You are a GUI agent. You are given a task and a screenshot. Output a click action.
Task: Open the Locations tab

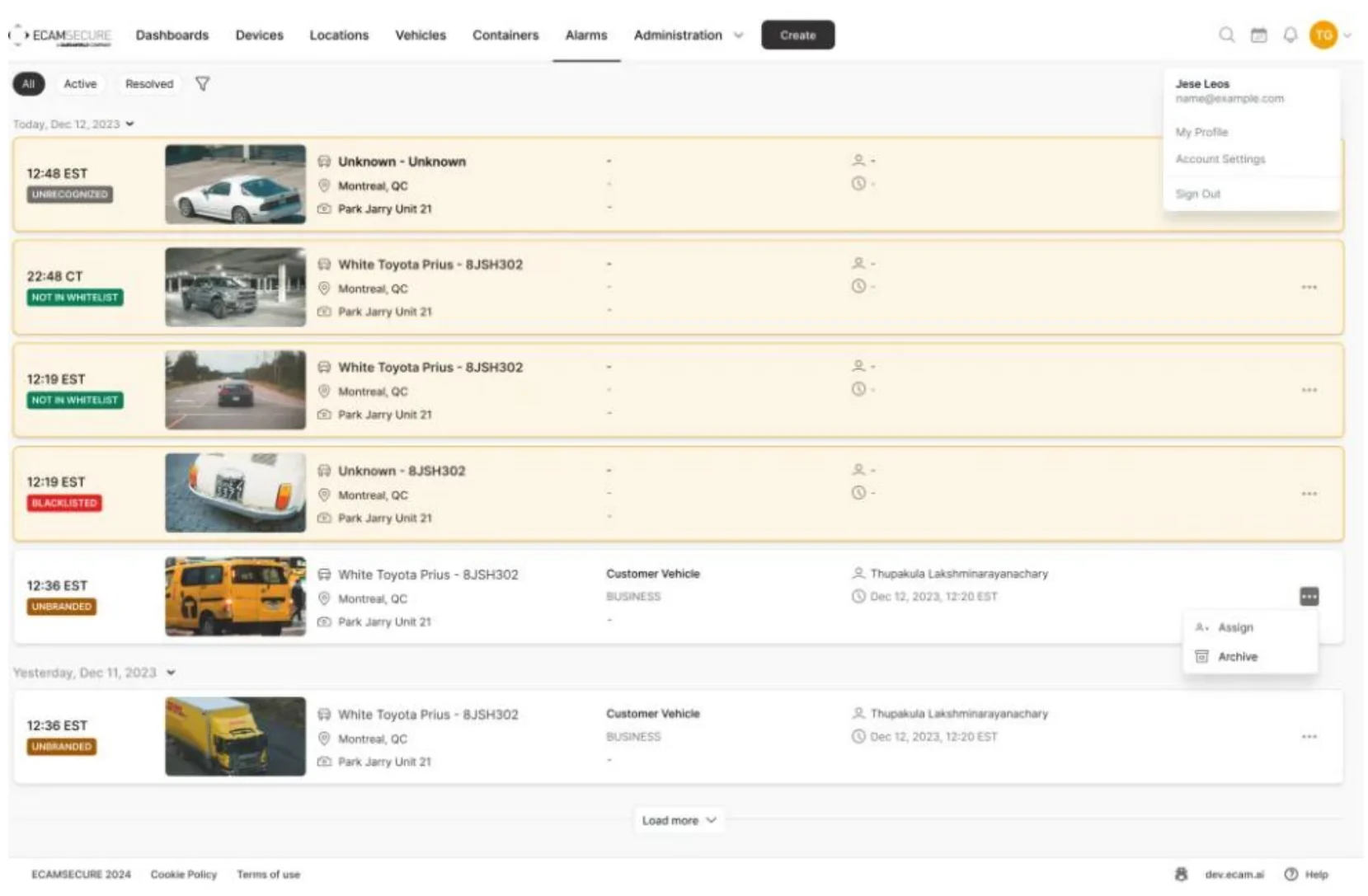339,35
